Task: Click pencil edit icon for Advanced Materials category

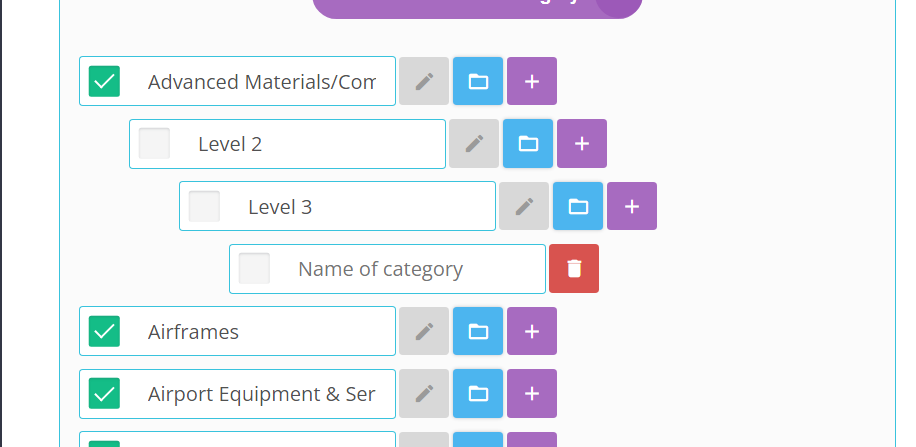Action: pyautogui.click(x=424, y=81)
